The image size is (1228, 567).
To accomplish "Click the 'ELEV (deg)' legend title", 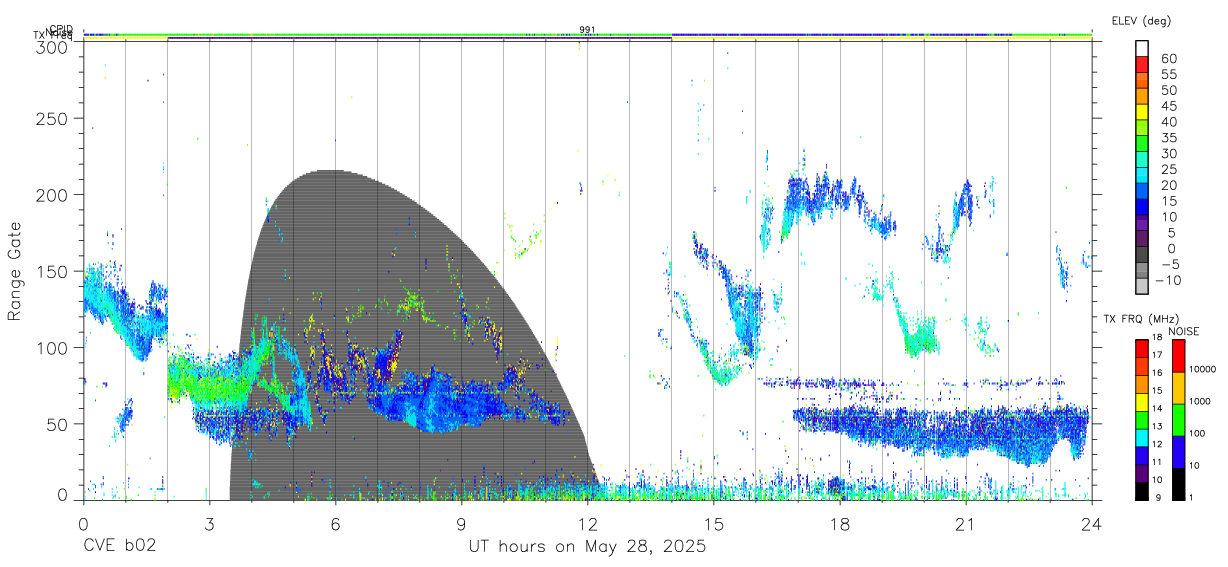I will (x=1141, y=21).
